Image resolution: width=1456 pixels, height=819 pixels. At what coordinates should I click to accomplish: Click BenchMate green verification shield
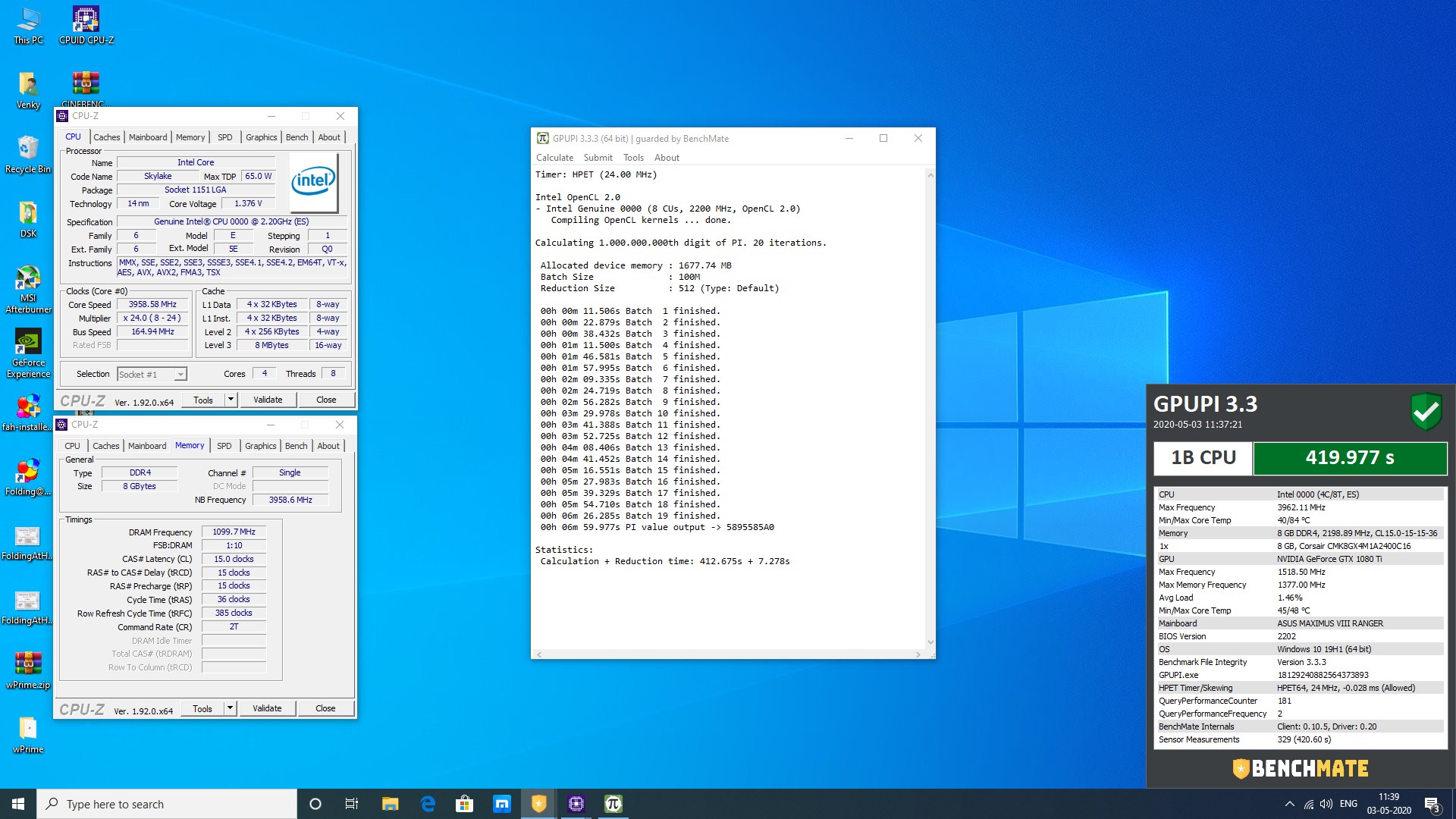coord(1426,412)
